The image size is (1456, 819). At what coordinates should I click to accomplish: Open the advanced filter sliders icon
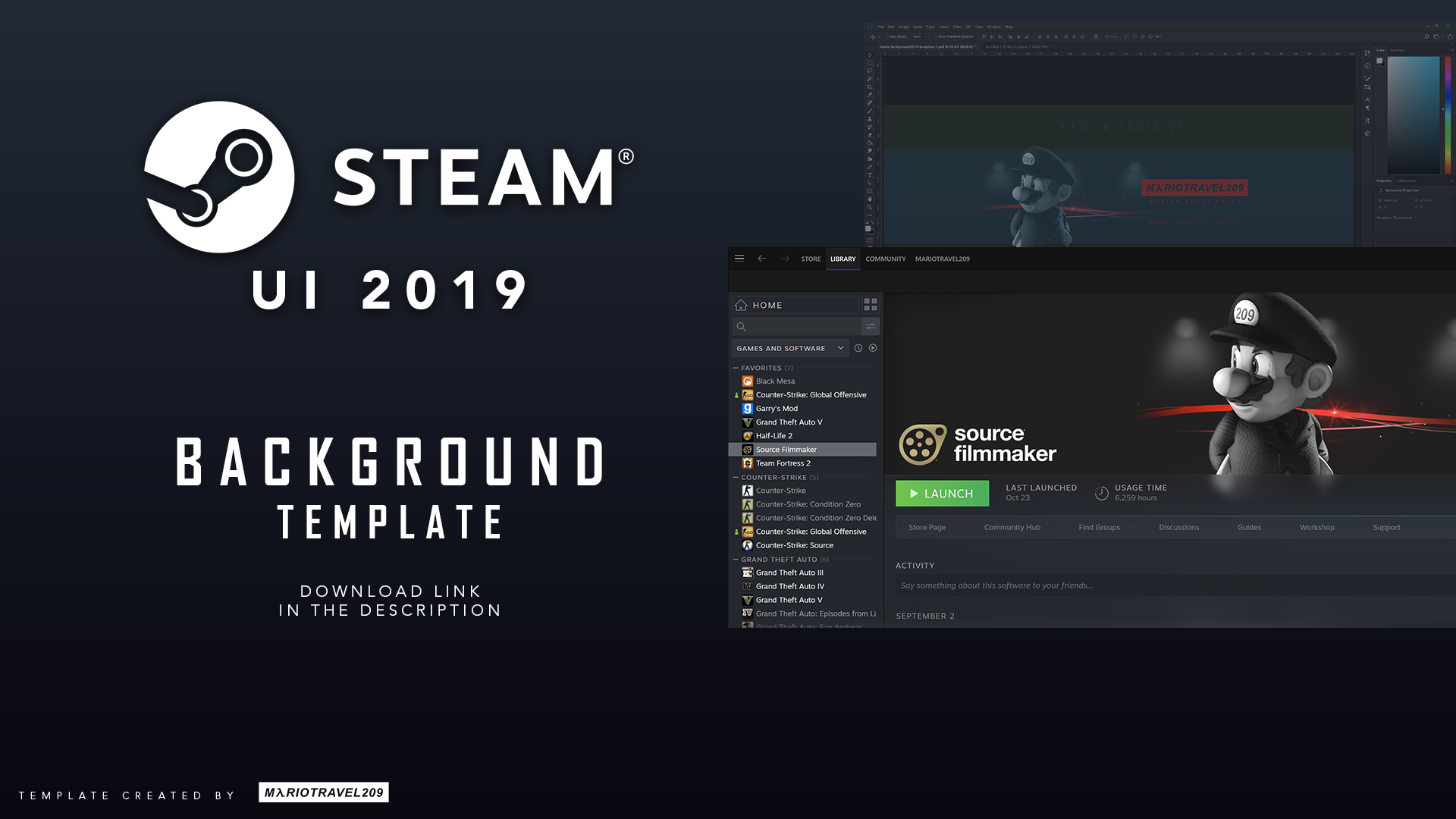871,326
